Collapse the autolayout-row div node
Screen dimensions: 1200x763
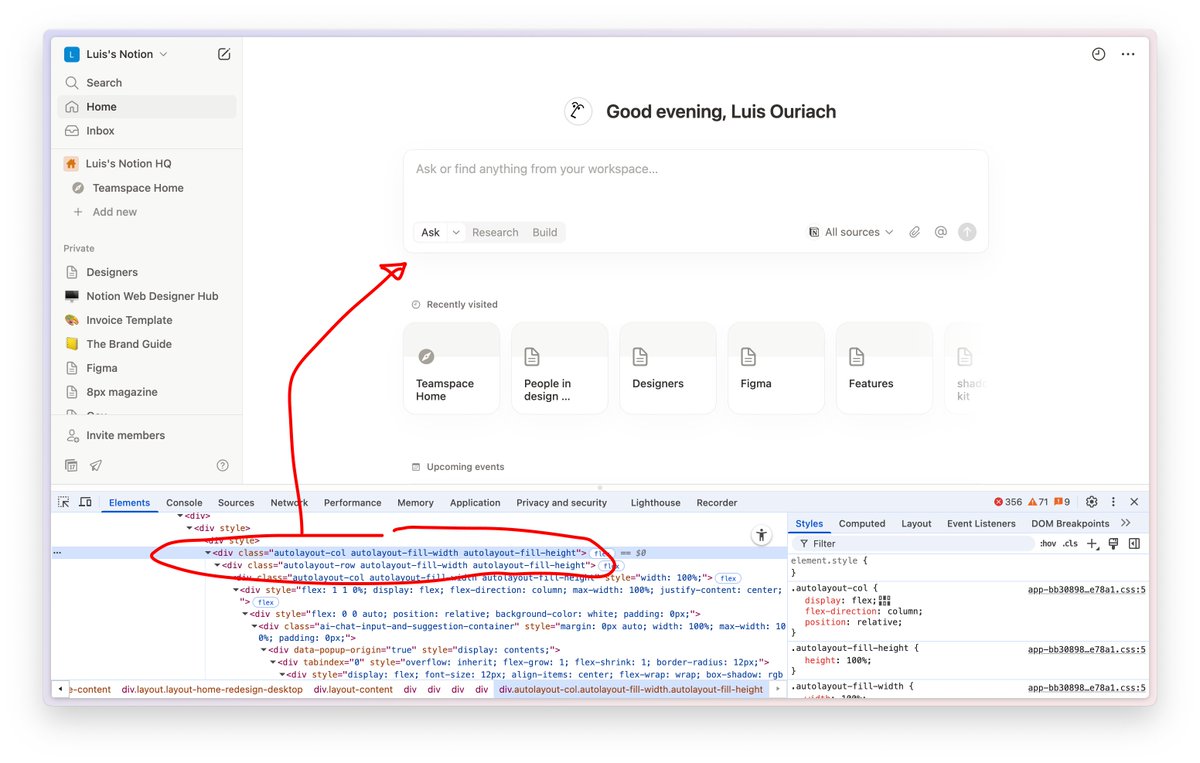click(217, 565)
